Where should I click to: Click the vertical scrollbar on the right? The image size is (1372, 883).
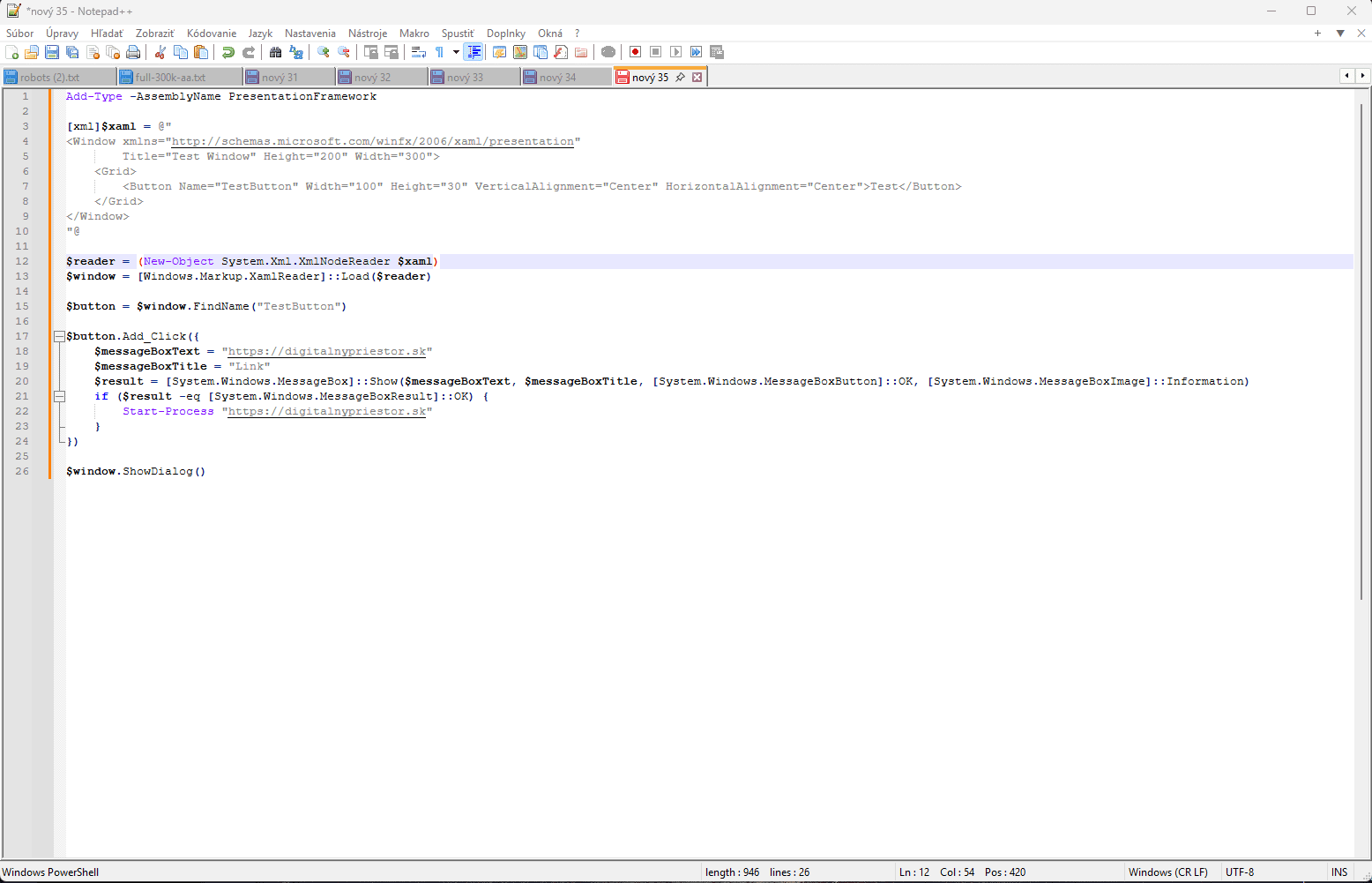pyautogui.click(x=1362, y=353)
